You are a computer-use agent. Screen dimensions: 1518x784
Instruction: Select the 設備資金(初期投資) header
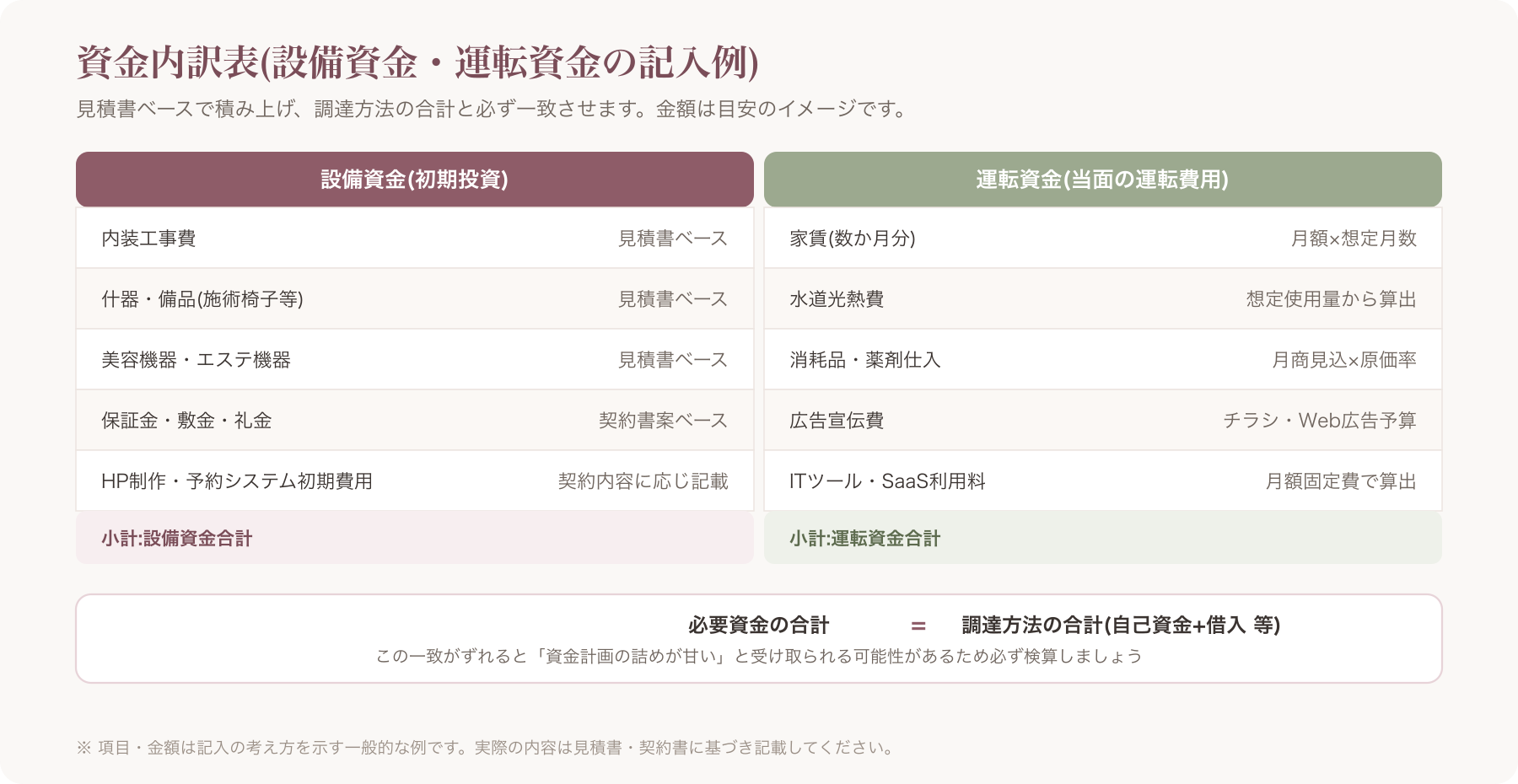point(415,180)
